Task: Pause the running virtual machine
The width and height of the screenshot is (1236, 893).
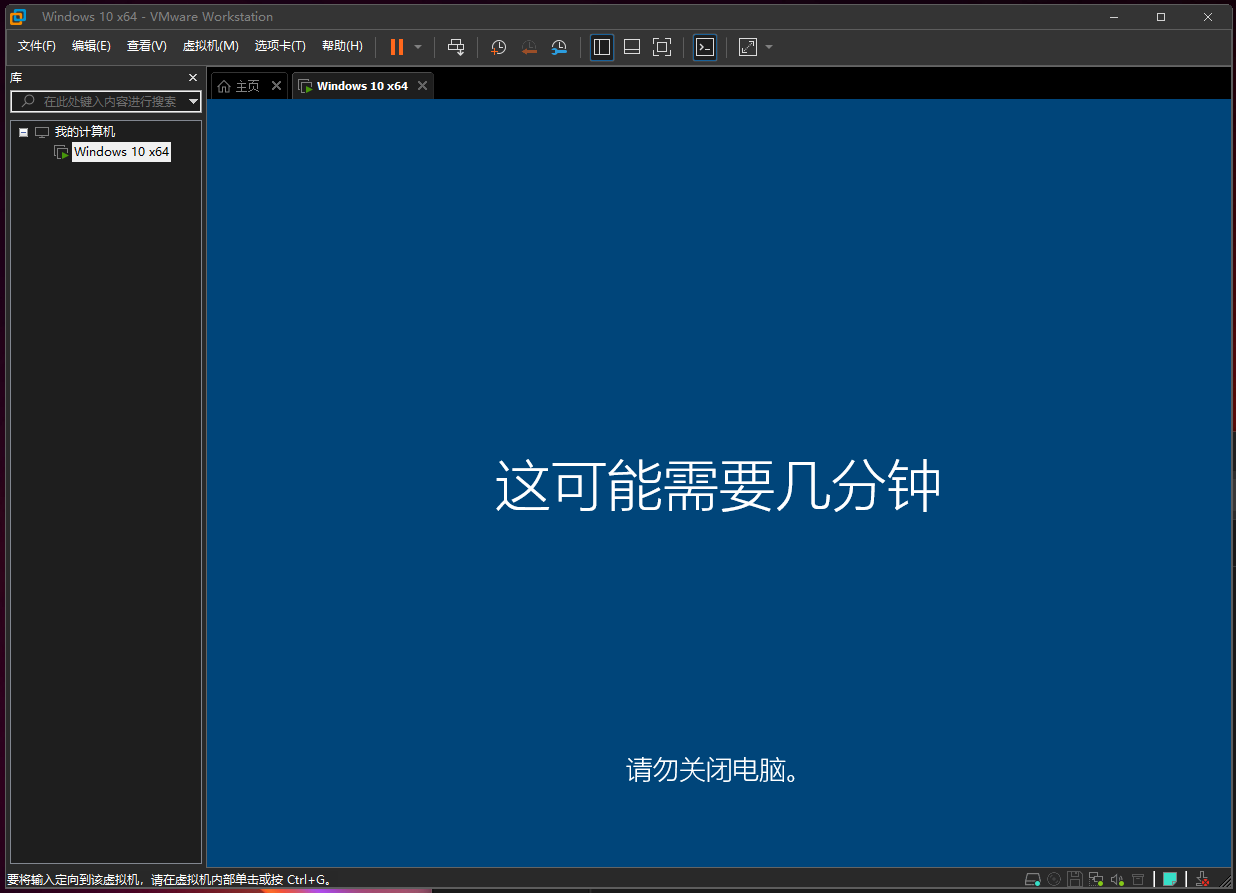Action: (397, 47)
